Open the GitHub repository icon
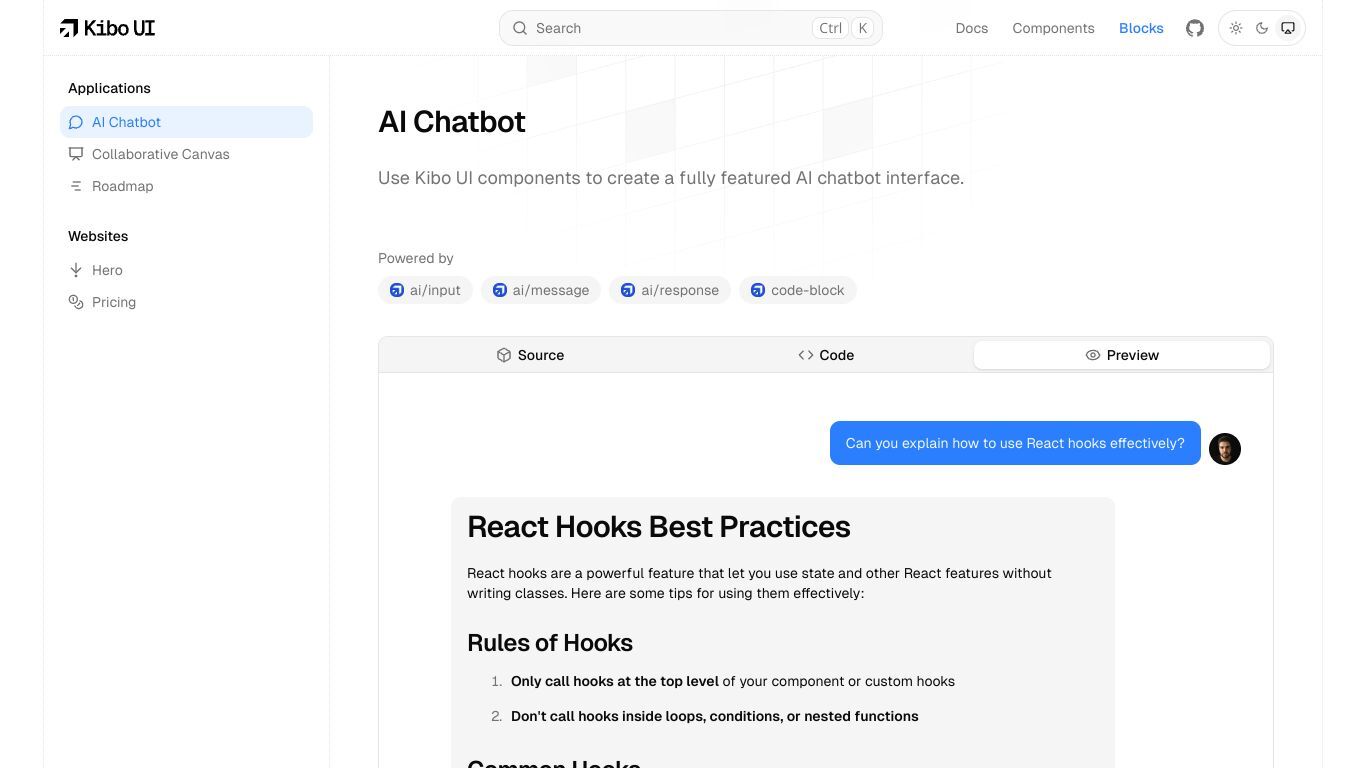Viewport: 1366px width, 768px height. pyautogui.click(x=1195, y=28)
